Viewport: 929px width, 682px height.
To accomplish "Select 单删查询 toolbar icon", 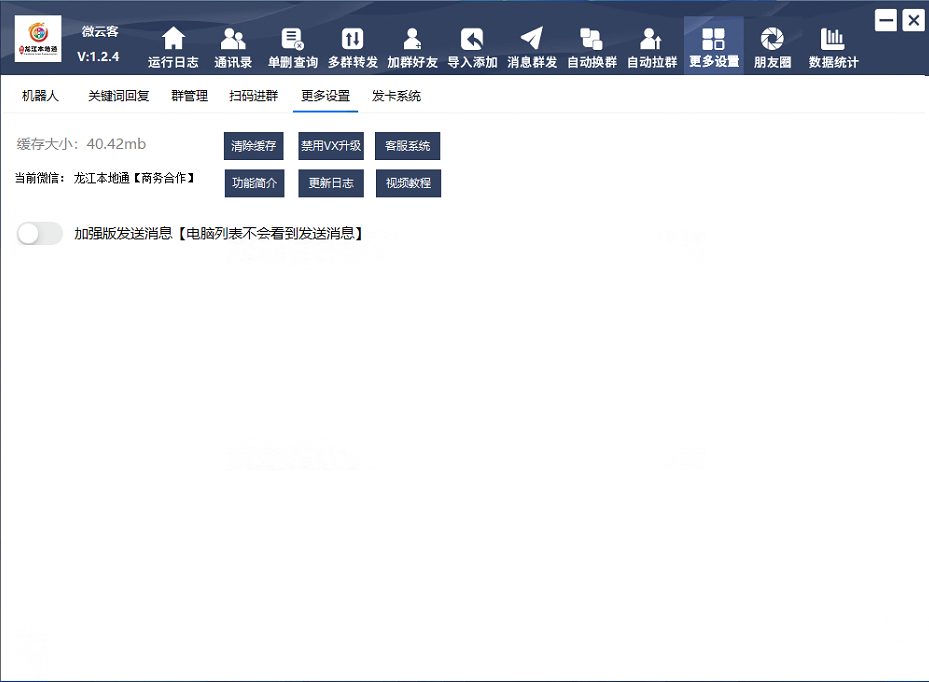I will tap(292, 40).
